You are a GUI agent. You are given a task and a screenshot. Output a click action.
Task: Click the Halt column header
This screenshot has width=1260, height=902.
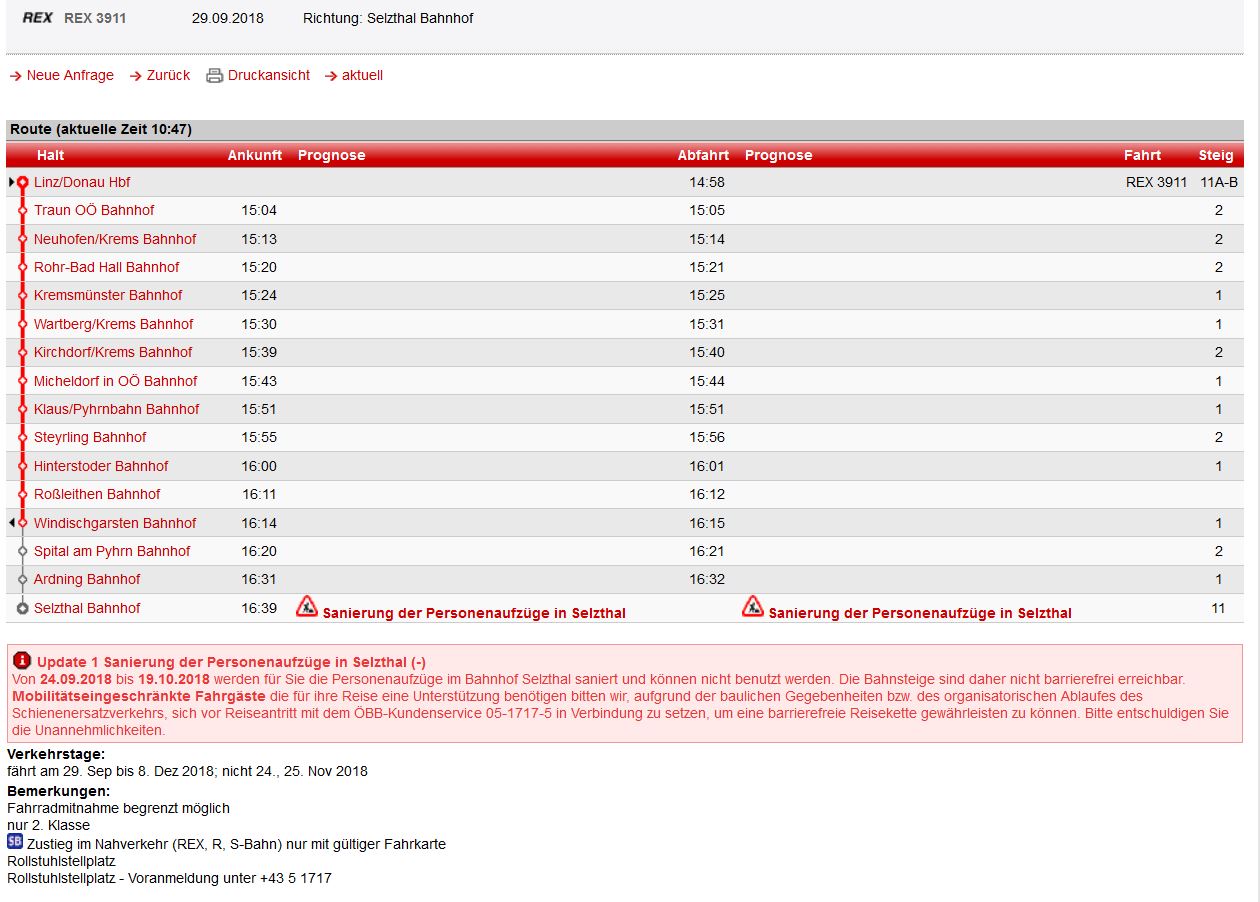[x=51, y=155]
